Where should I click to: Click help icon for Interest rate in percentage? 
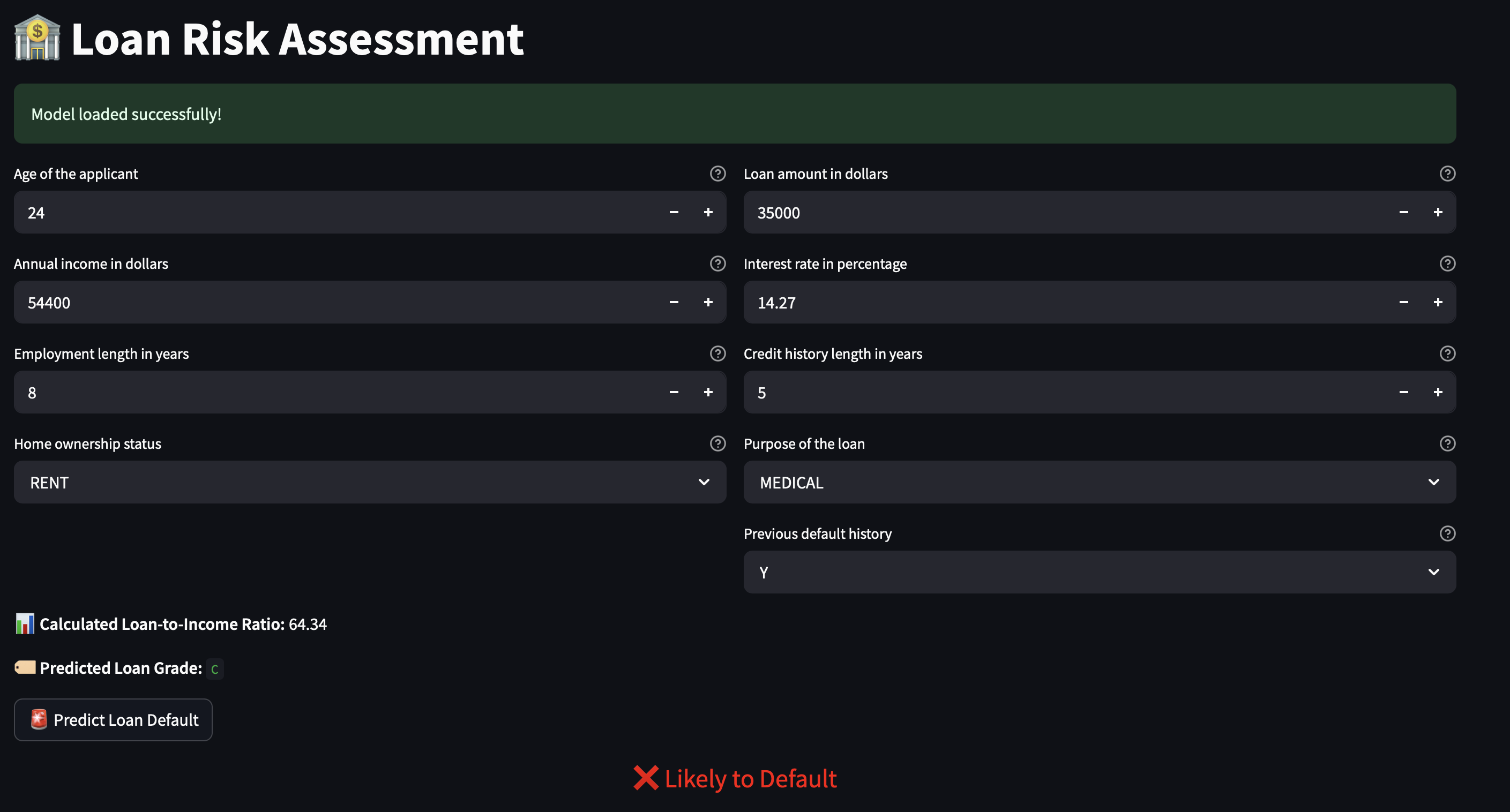tap(1447, 264)
